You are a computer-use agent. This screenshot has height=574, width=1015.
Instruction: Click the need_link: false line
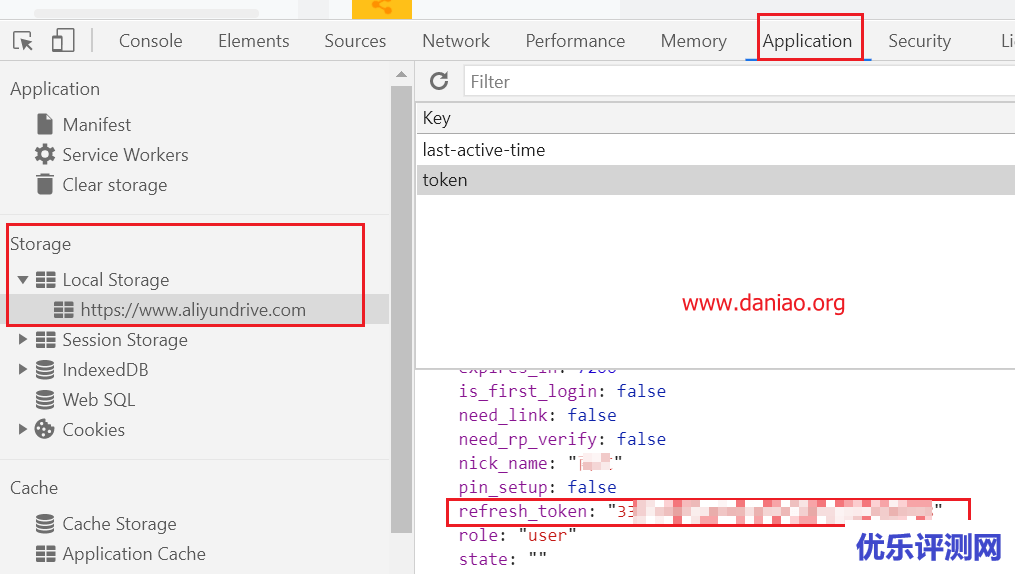click(537, 415)
